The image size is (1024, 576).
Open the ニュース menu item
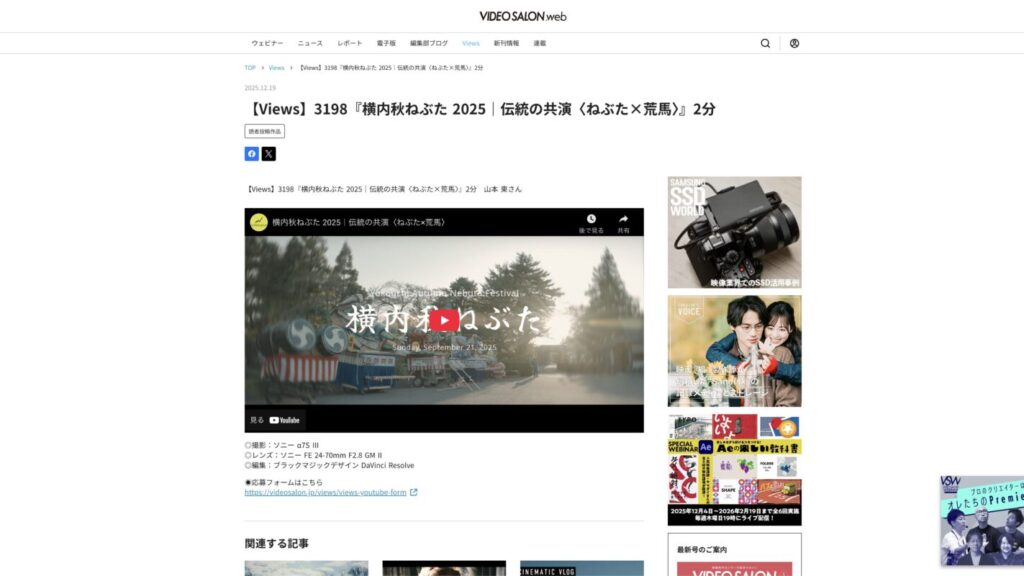click(x=310, y=43)
